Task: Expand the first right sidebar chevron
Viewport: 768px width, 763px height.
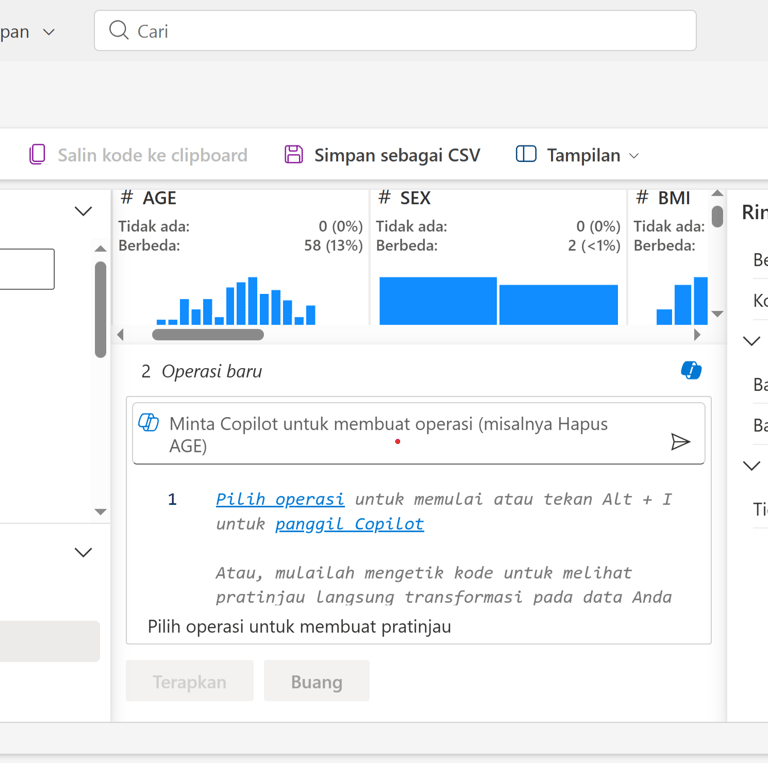Action: pyautogui.click(x=751, y=341)
